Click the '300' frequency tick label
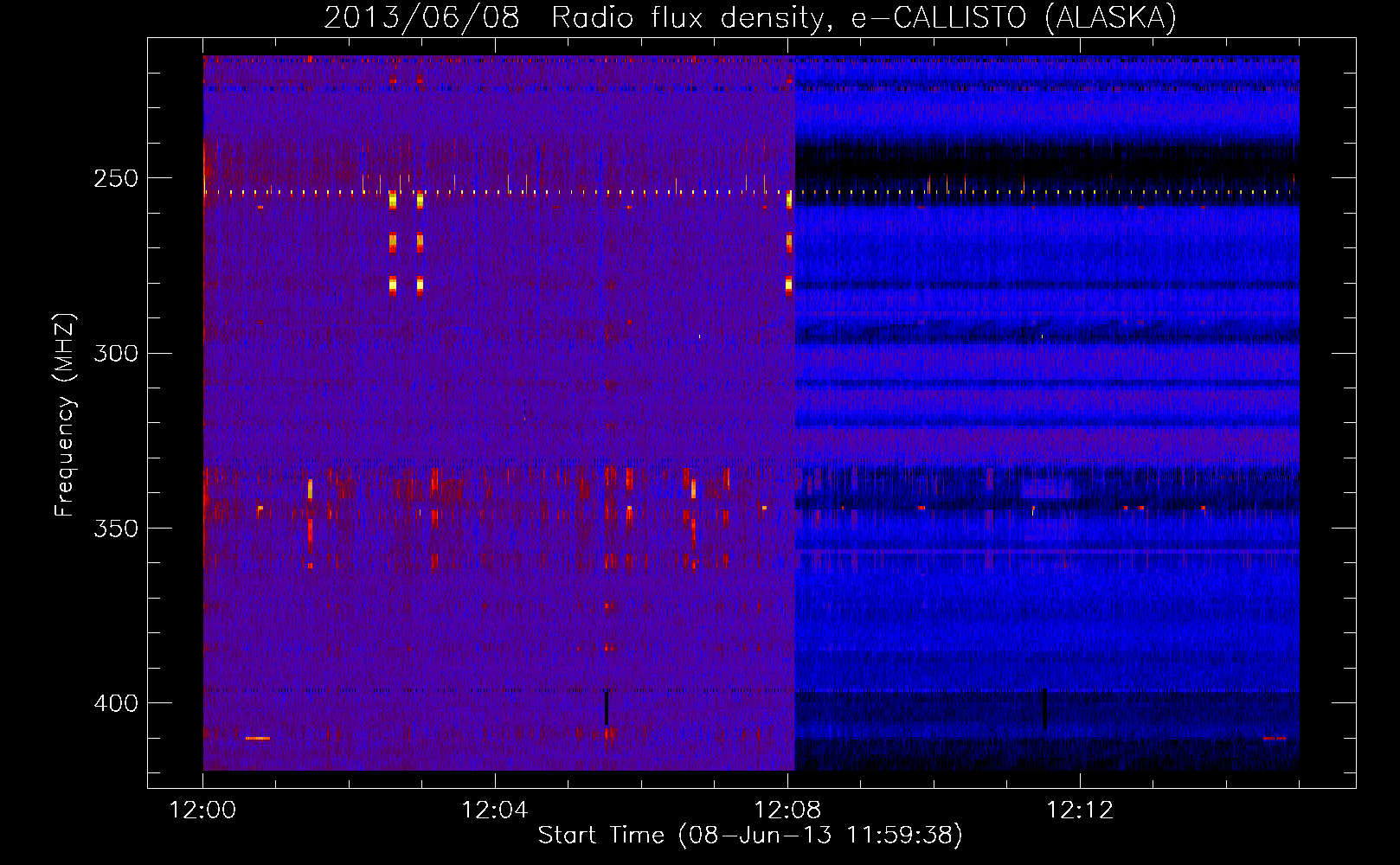 (x=116, y=353)
